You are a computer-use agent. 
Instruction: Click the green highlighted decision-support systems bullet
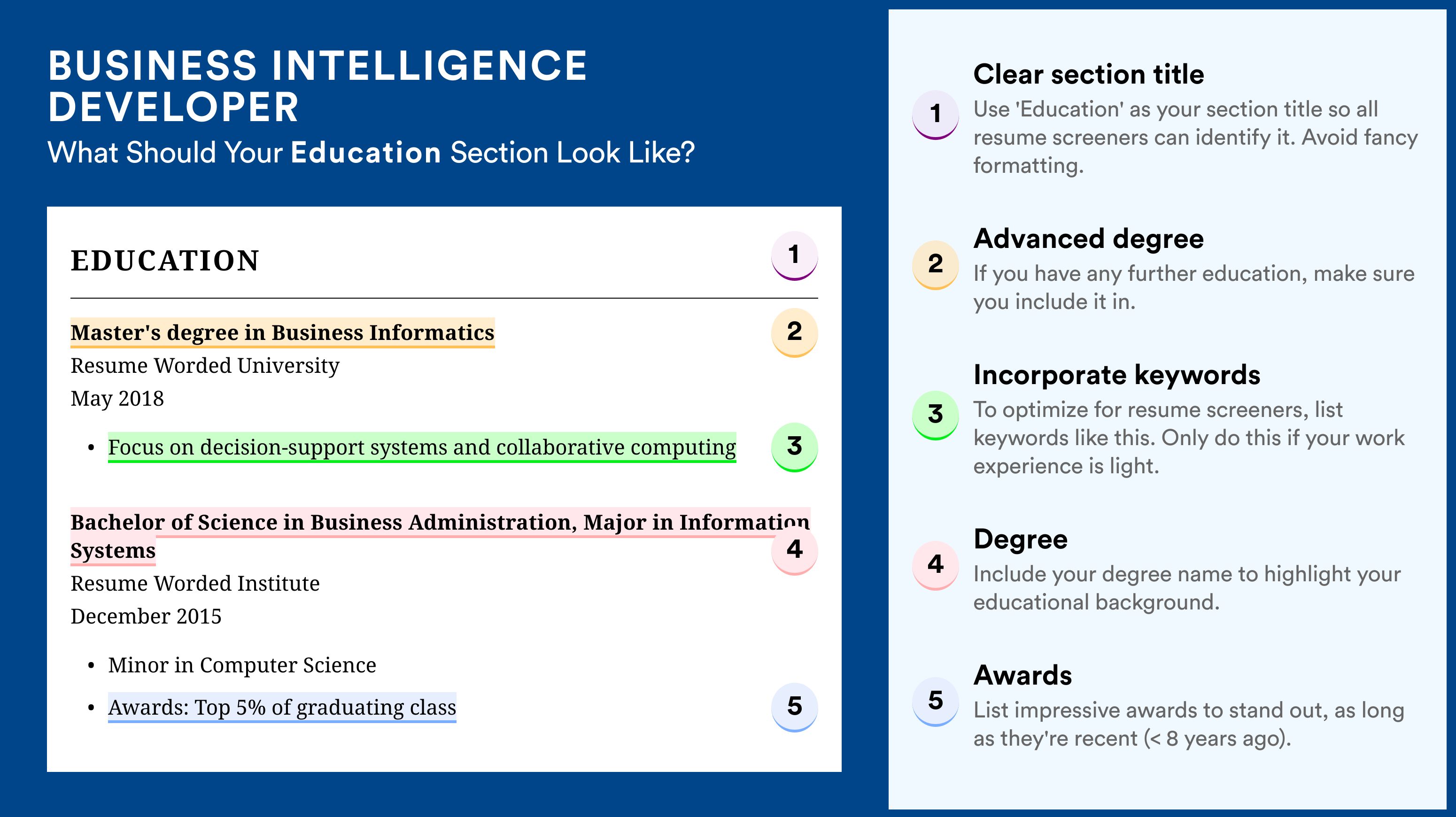point(422,447)
